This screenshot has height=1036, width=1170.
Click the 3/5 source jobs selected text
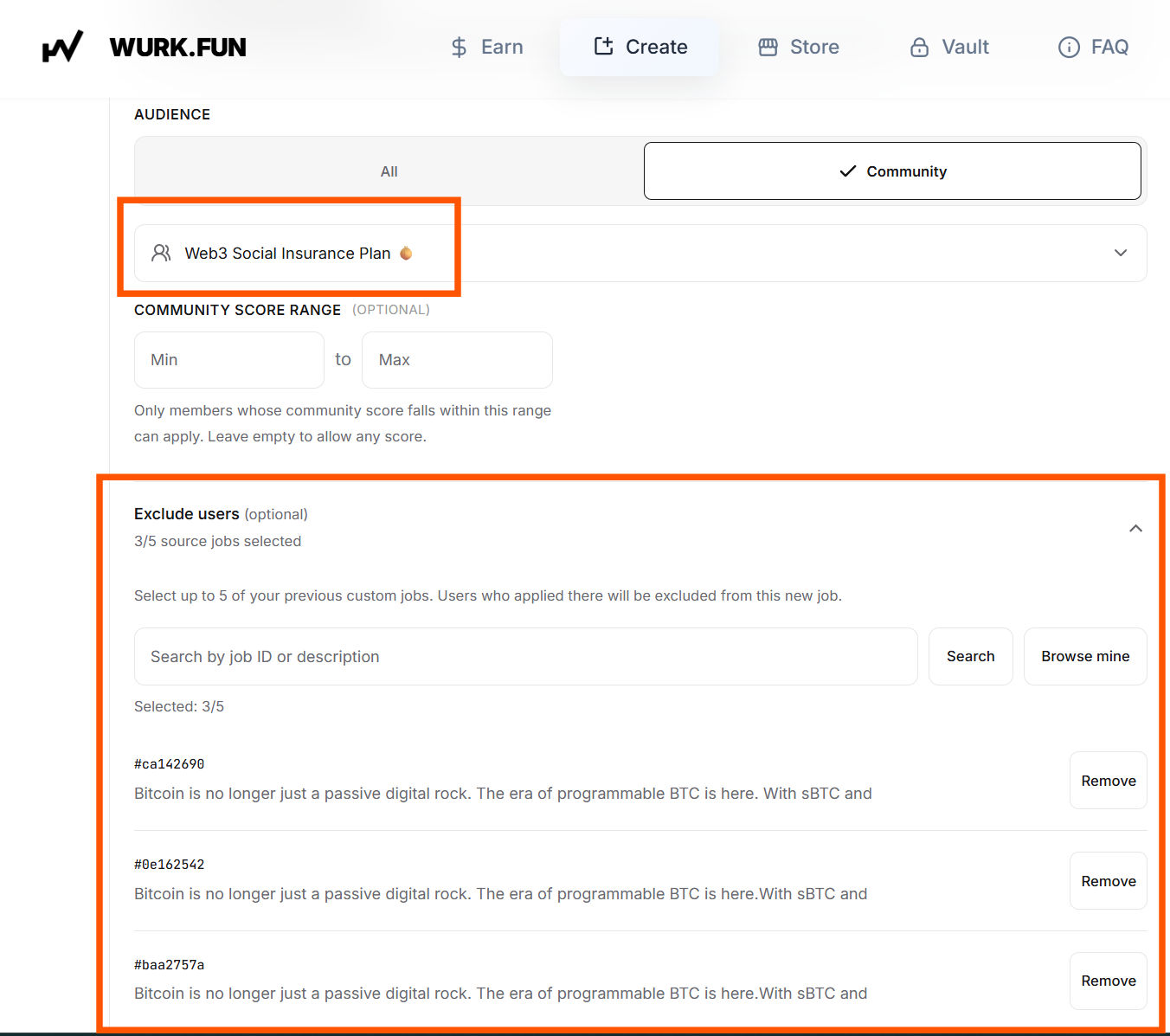click(x=218, y=541)
